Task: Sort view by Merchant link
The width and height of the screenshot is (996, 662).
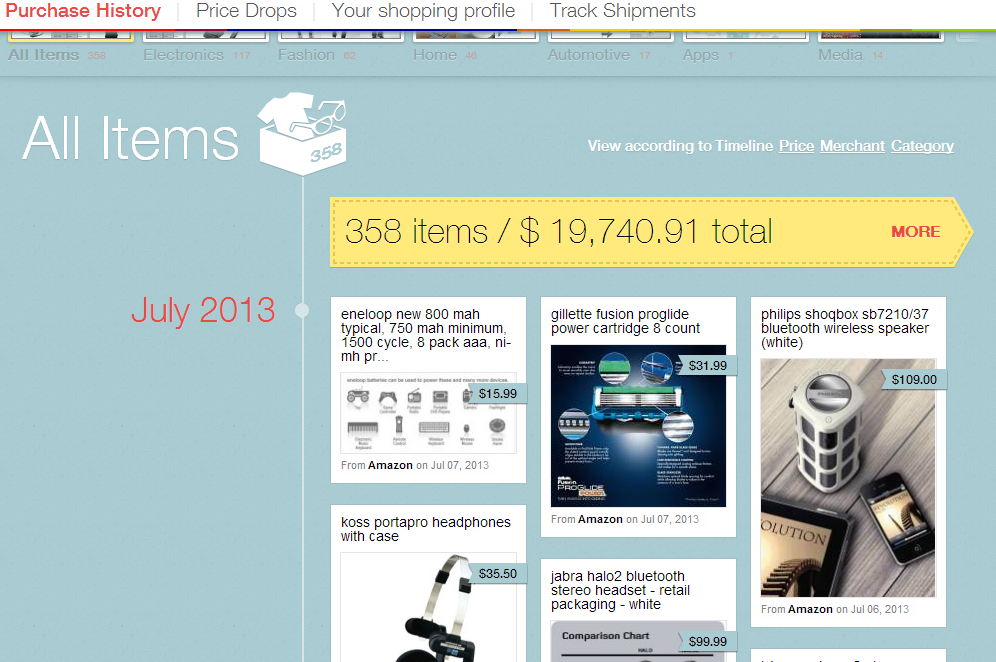Action: (852, 146)
